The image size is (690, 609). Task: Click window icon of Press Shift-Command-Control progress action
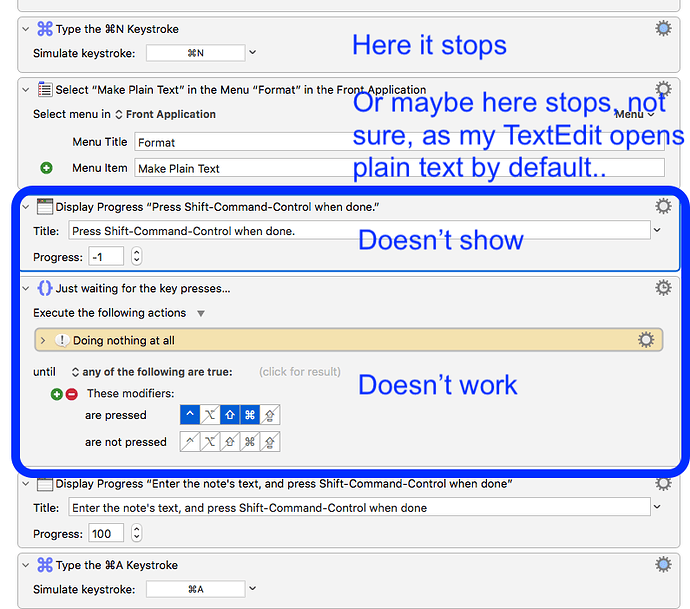[45, 206]
